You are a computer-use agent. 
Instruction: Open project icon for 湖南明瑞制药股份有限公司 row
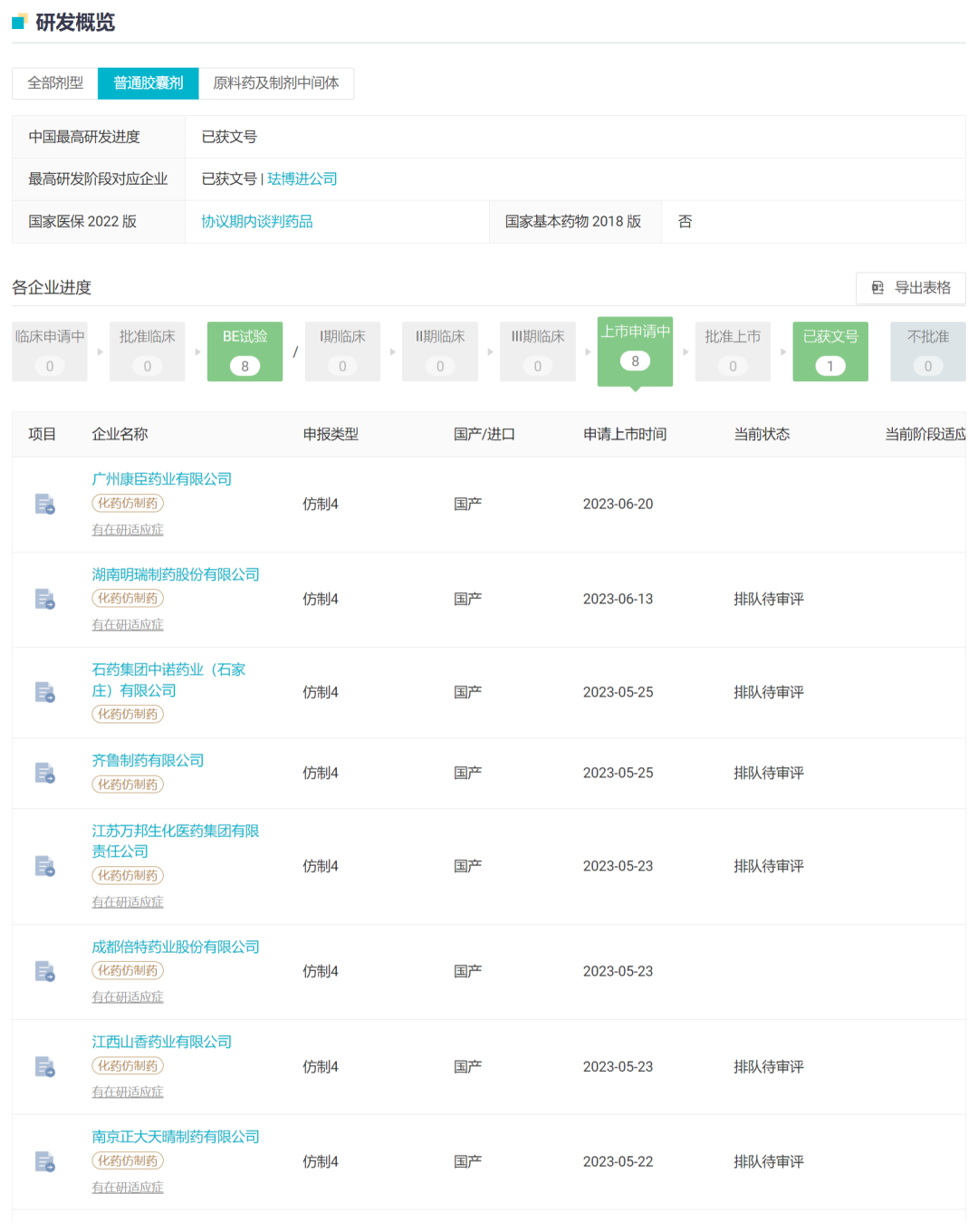[x=44, y=599]
